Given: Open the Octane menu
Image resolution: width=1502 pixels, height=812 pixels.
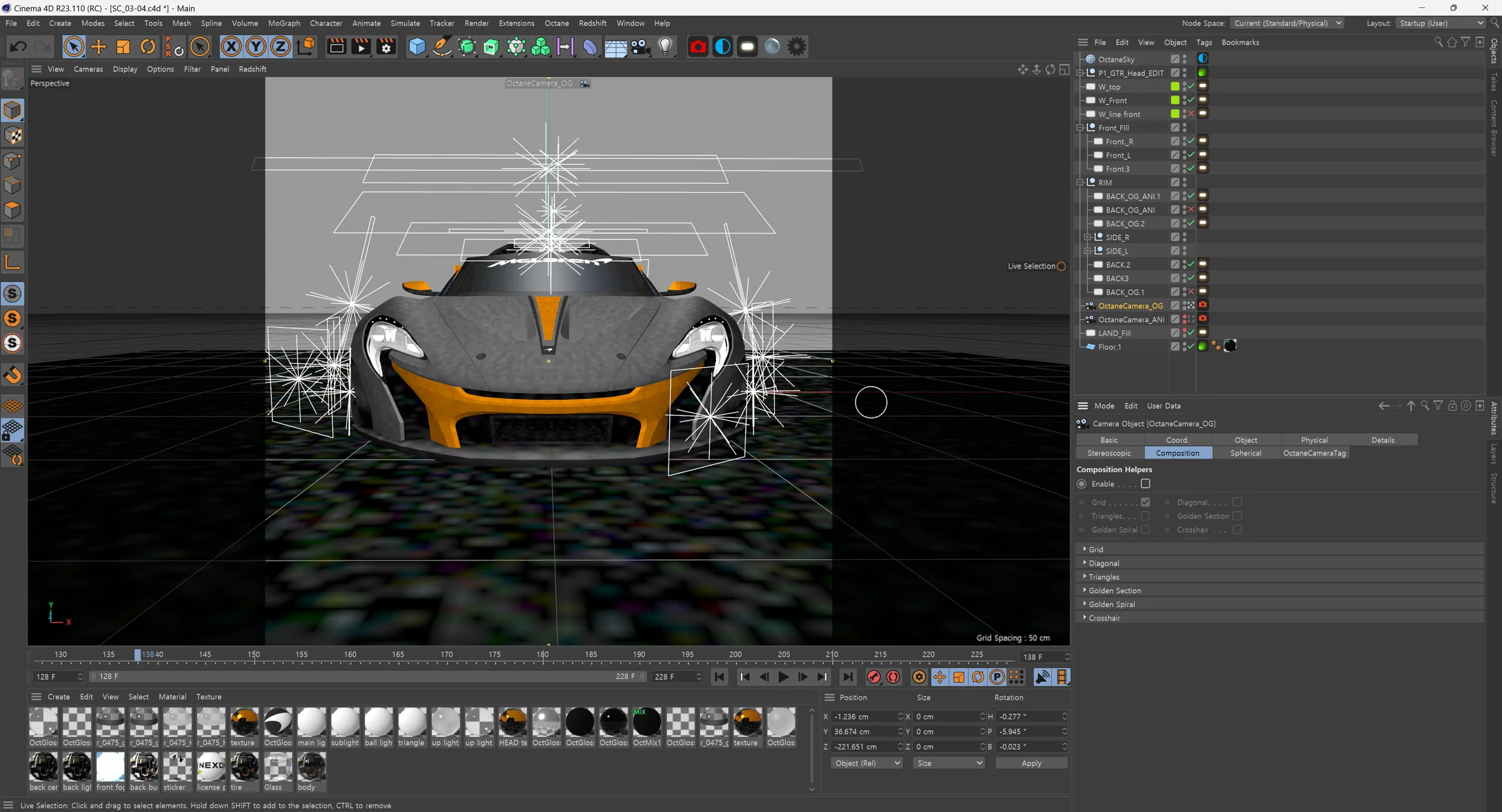Looking at the screenshot, I should point(556,23).
